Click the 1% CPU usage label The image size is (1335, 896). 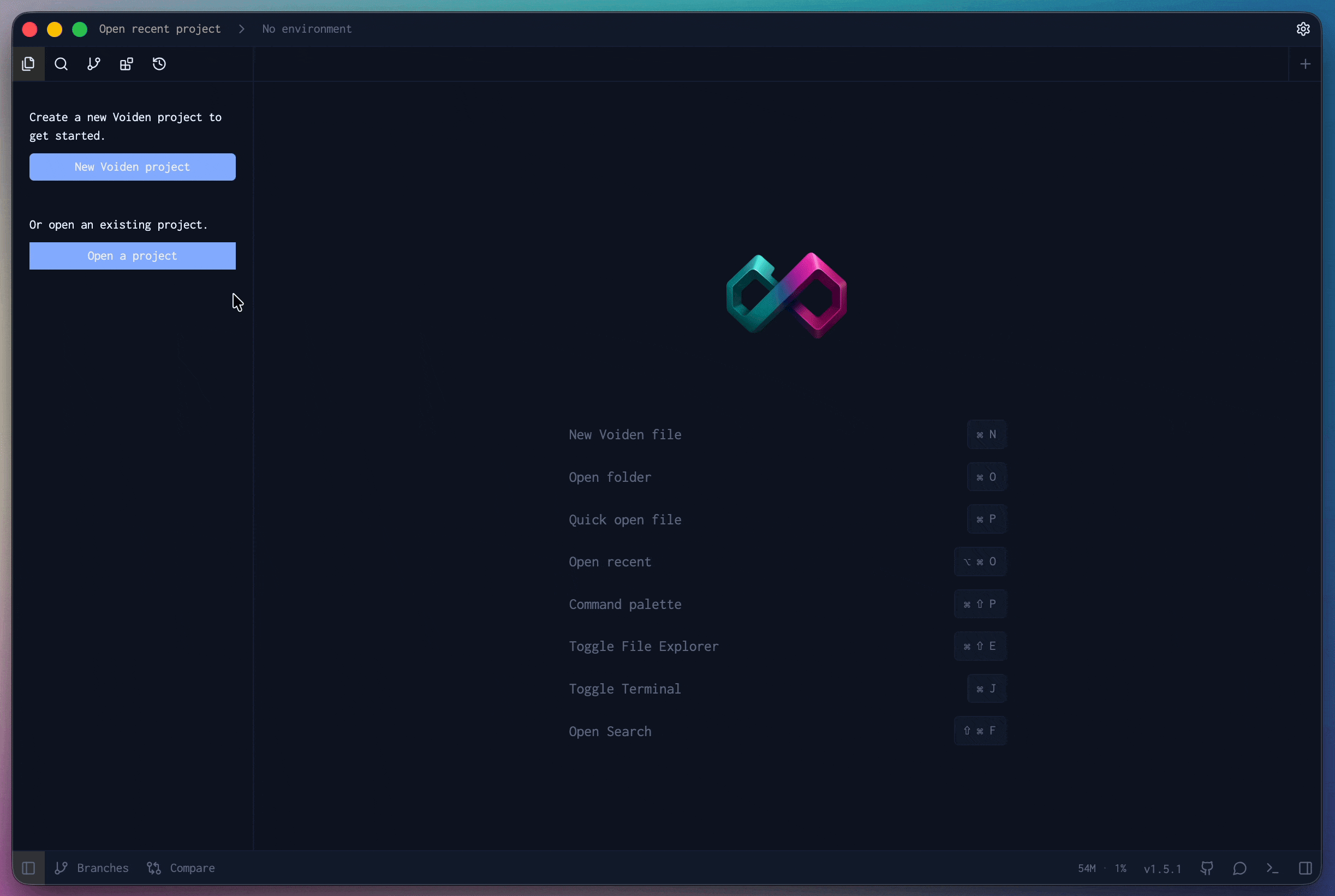pos(1121,869)
